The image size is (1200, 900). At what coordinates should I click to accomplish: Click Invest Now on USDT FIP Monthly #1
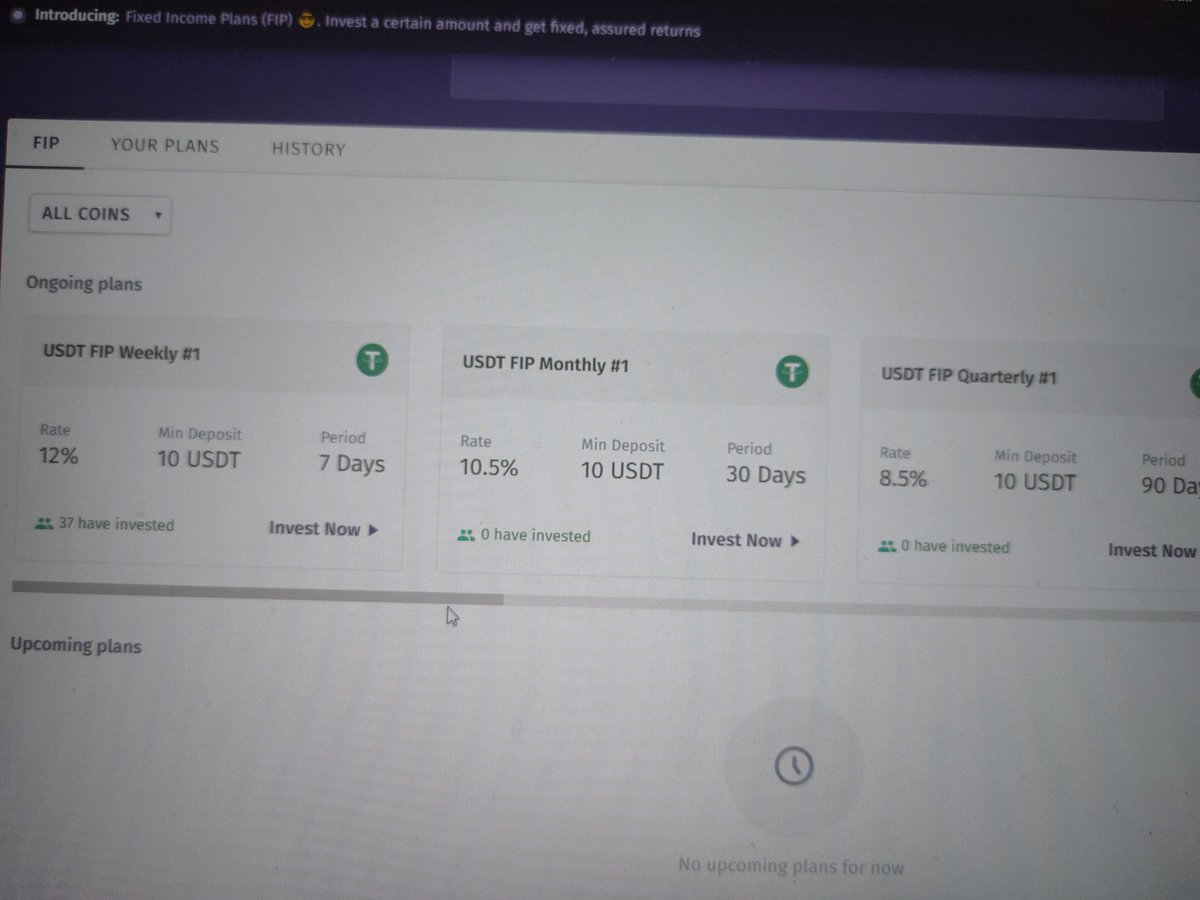pyautogui.click(x=746, y=540)
